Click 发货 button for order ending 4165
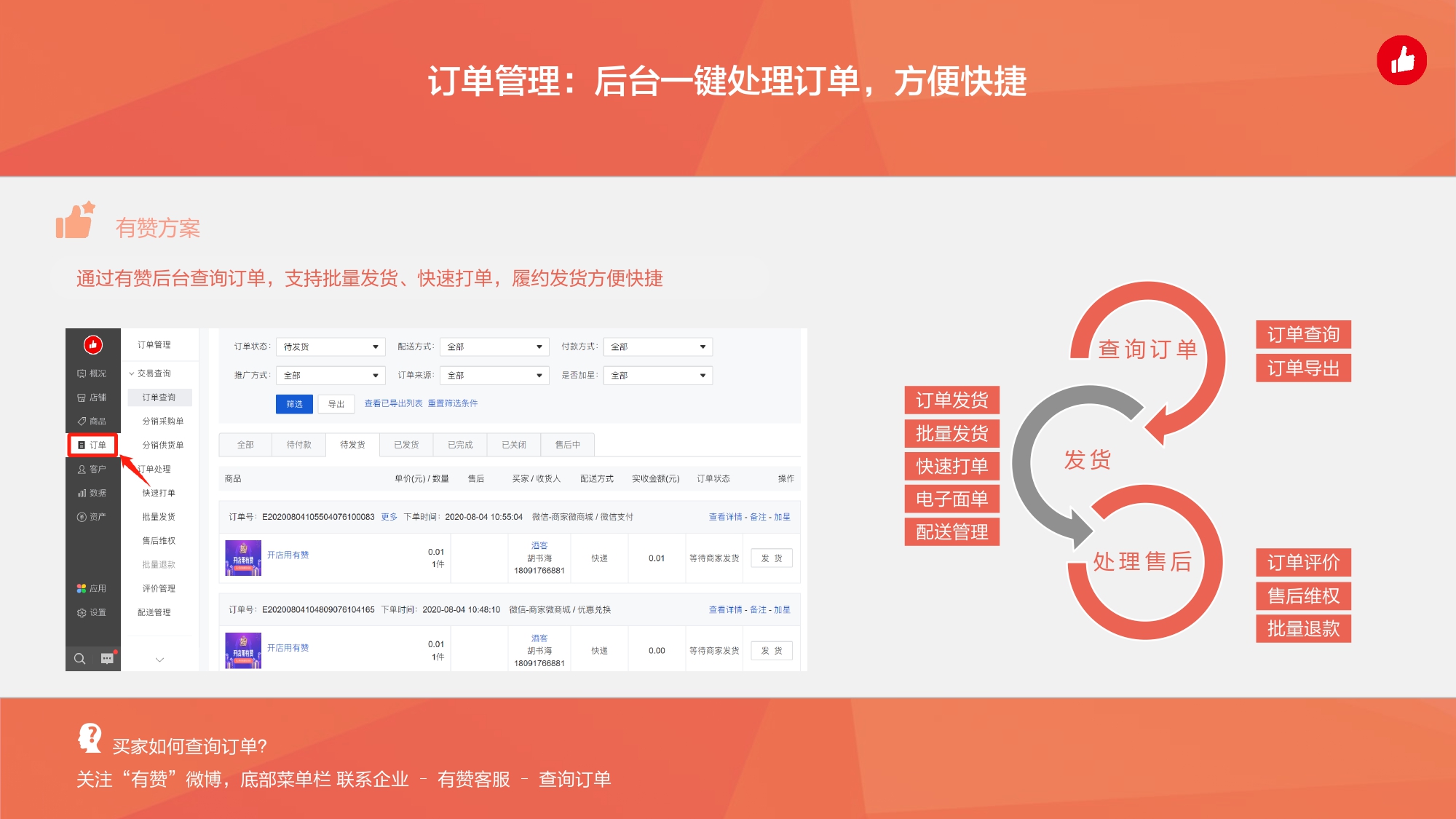The width and height of the screenshot is (1456, 819). click(772, 651)
